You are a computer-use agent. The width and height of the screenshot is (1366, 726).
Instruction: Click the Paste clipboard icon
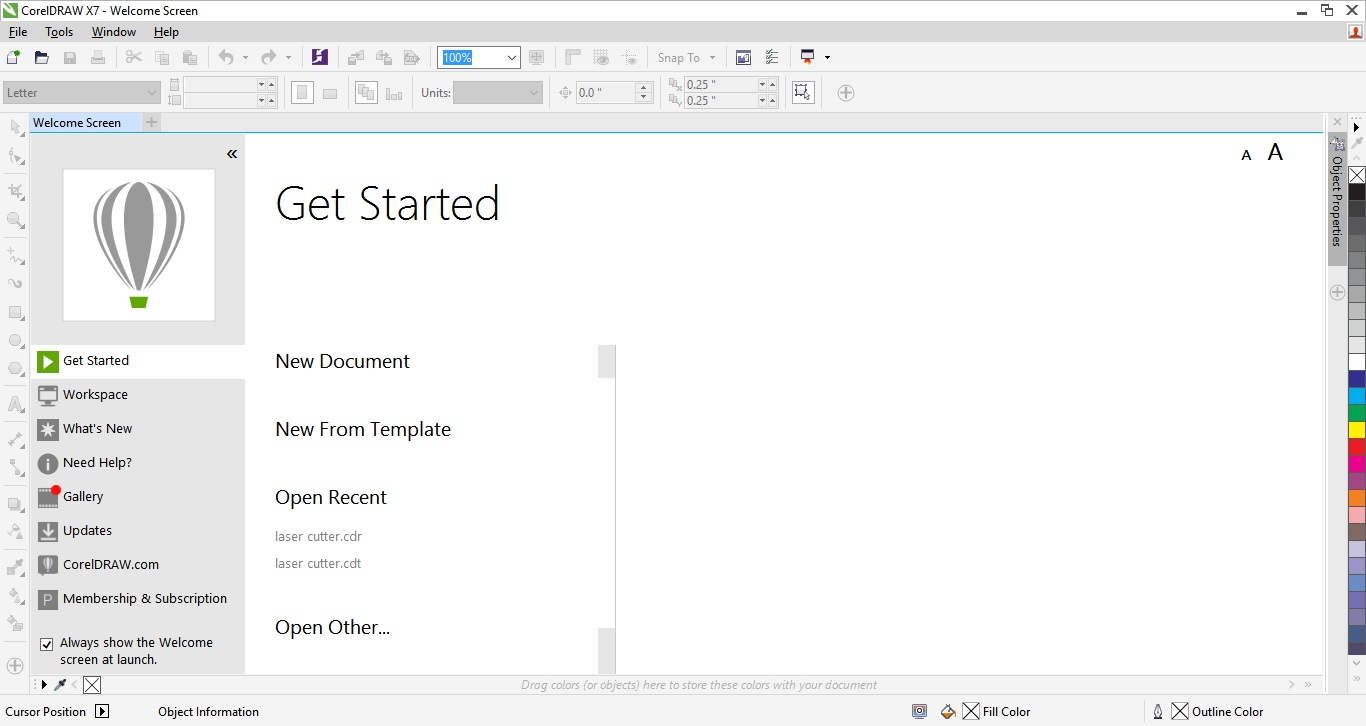189,58
